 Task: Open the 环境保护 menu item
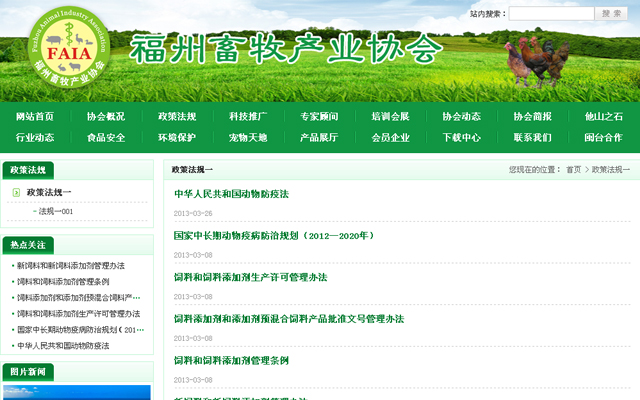177,138
